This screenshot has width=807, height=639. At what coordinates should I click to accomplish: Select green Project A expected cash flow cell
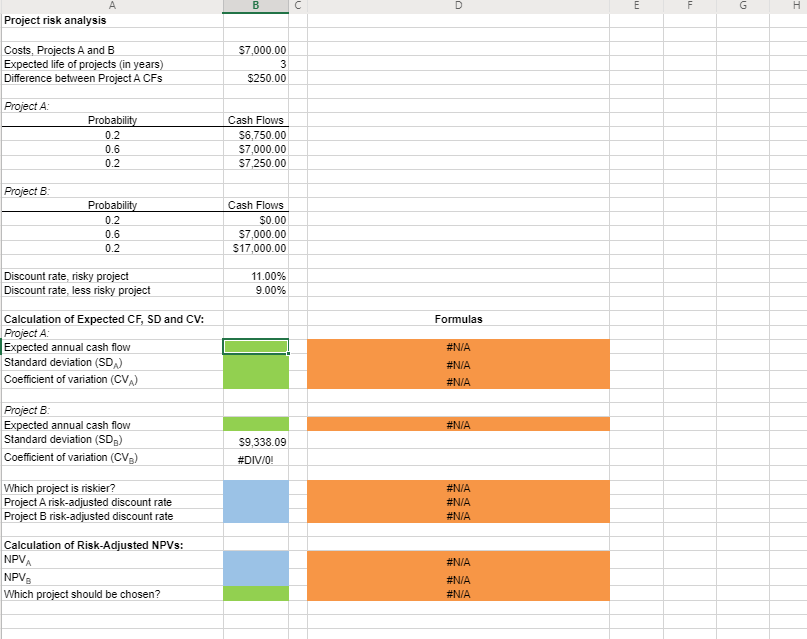click(x=256, y=347)
